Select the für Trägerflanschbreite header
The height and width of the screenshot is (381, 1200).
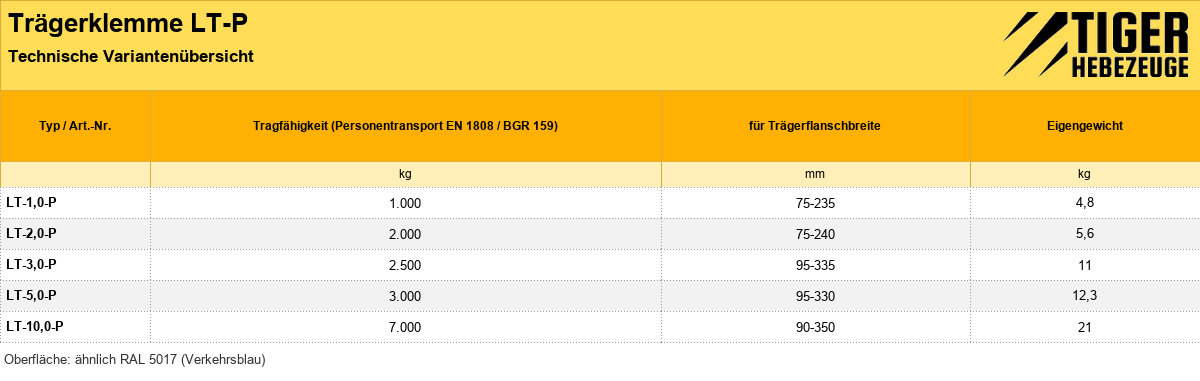click(815, 126)
